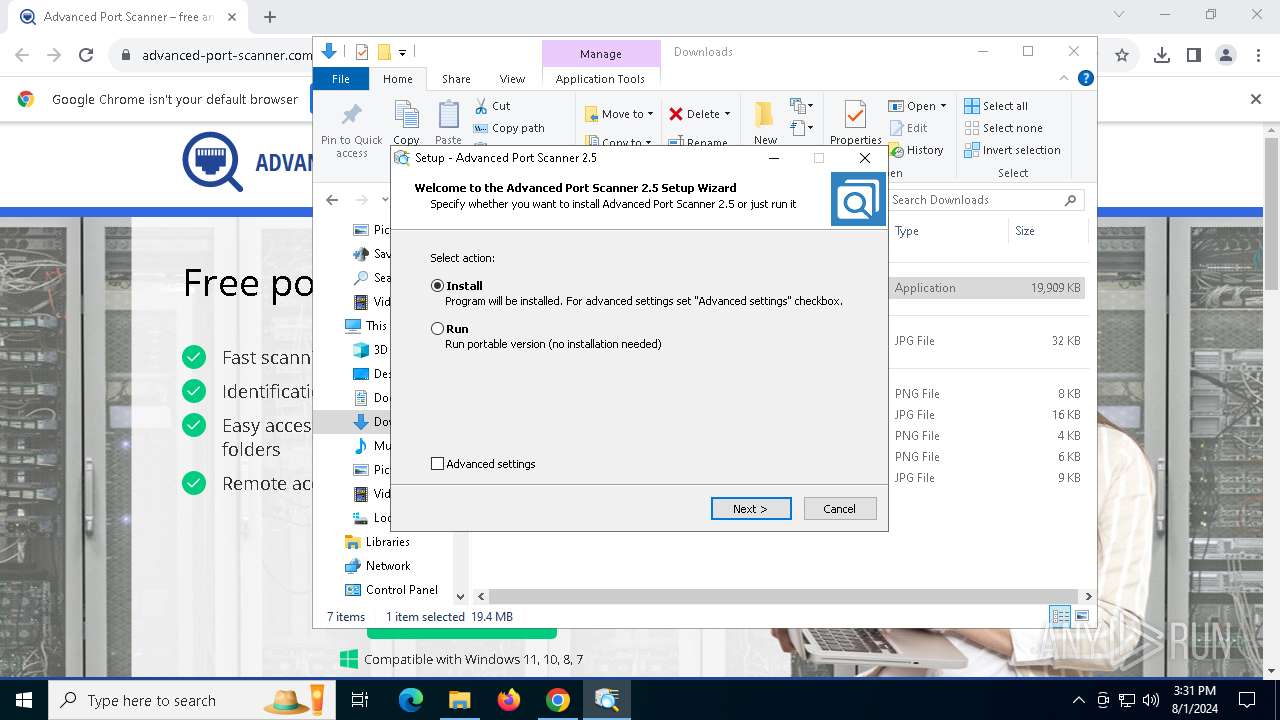Enable the Advanced settings checkbox
This screenshot has height=720, width=1280.
tap(437, 464)
